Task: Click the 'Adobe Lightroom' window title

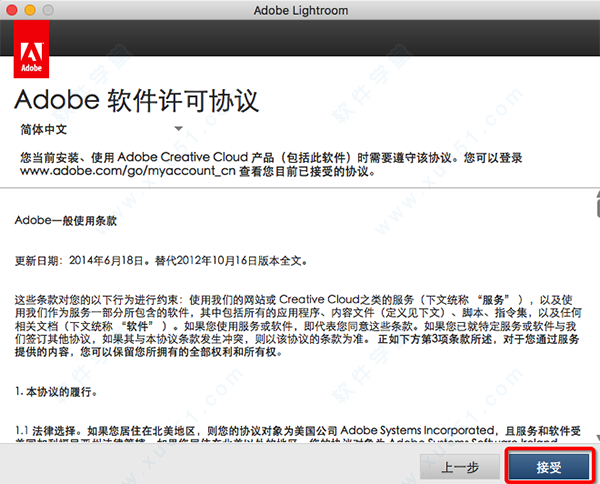Action: [x=301, y=10]
